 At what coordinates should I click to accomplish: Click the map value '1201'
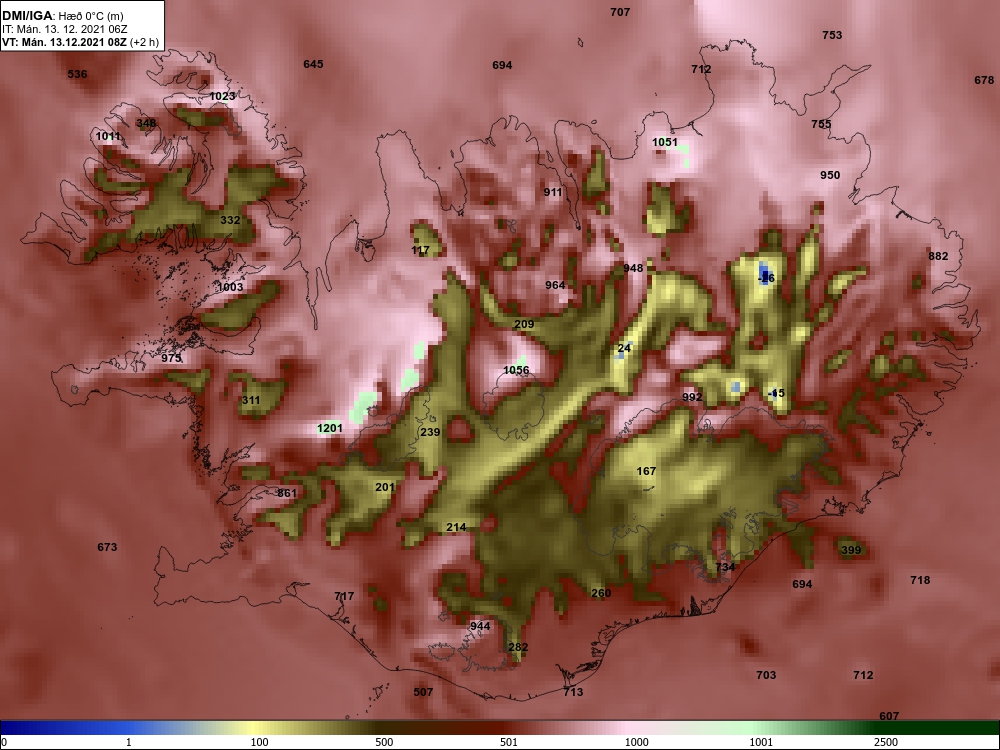click(330, 428)
